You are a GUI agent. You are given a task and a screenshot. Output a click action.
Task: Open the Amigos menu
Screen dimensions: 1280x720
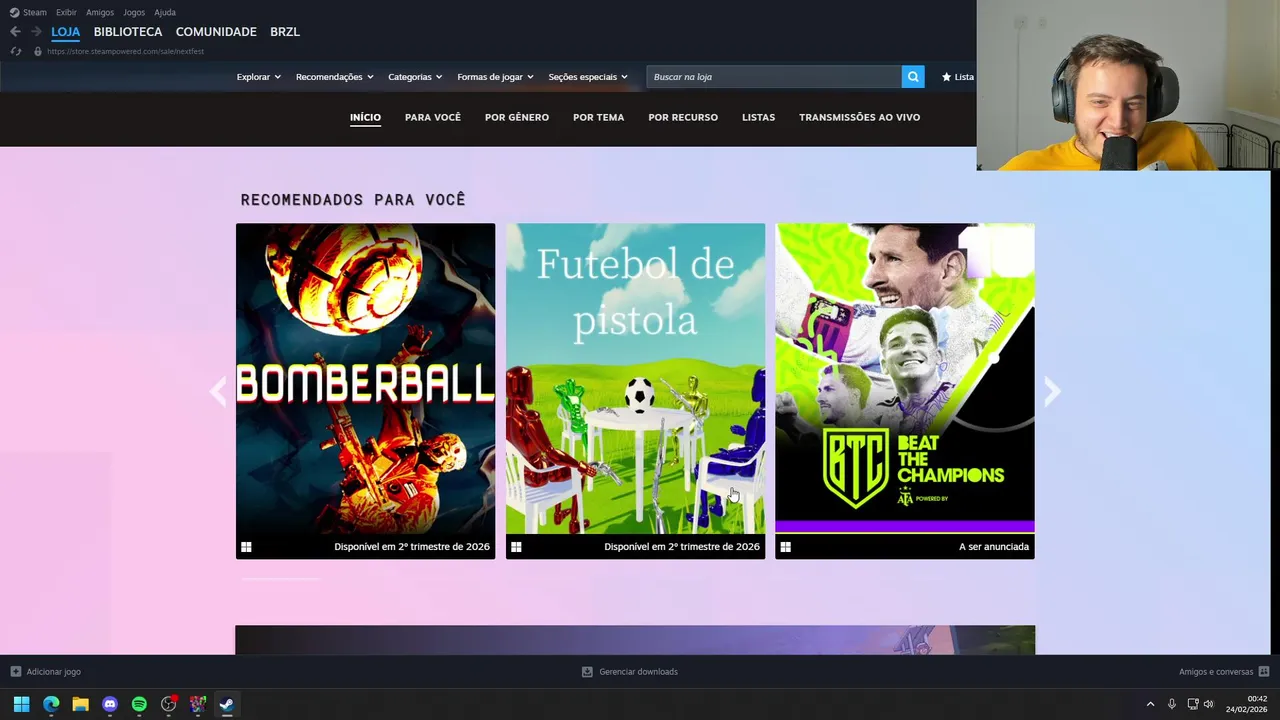click(100, 13)
